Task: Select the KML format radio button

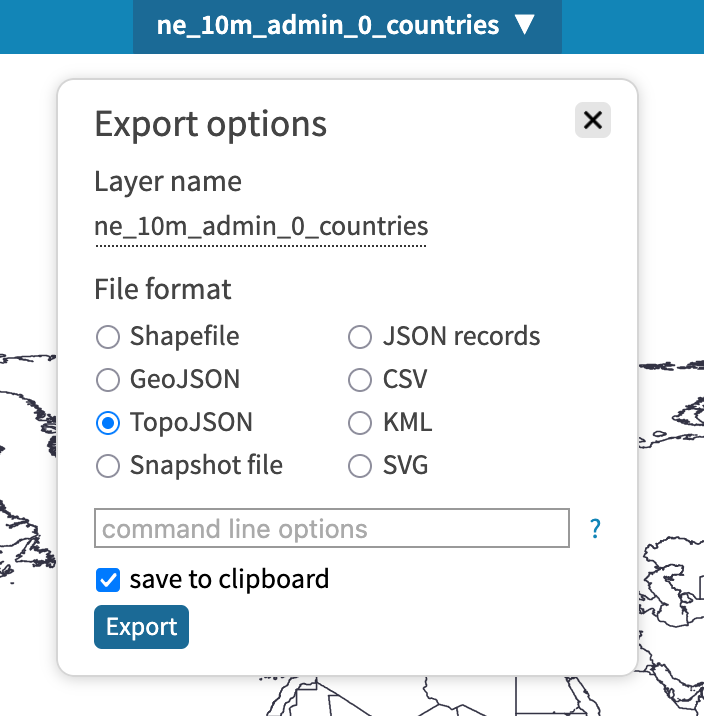Action: click(360, 423)
